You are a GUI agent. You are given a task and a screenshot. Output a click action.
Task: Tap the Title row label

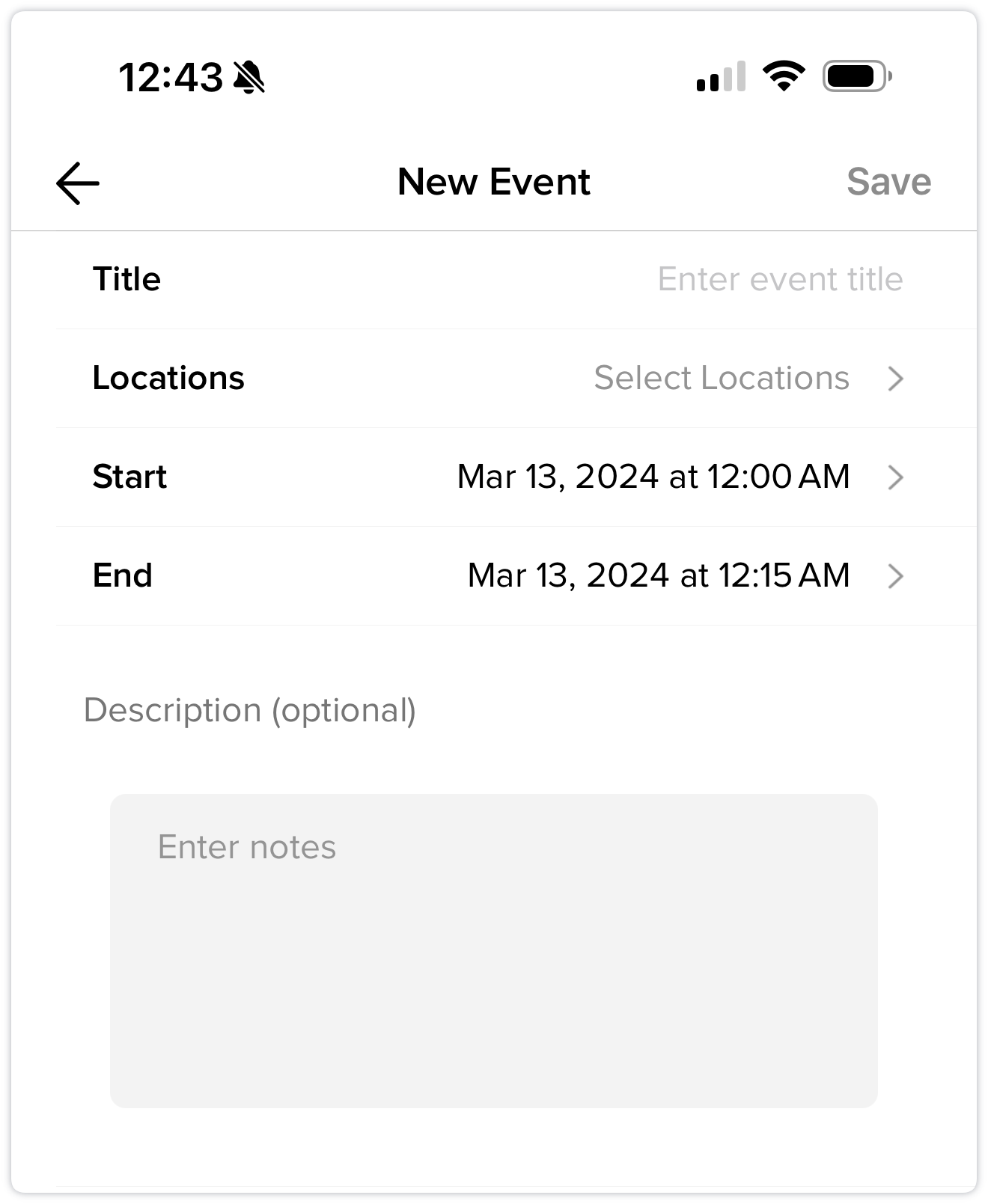[126, 279]
